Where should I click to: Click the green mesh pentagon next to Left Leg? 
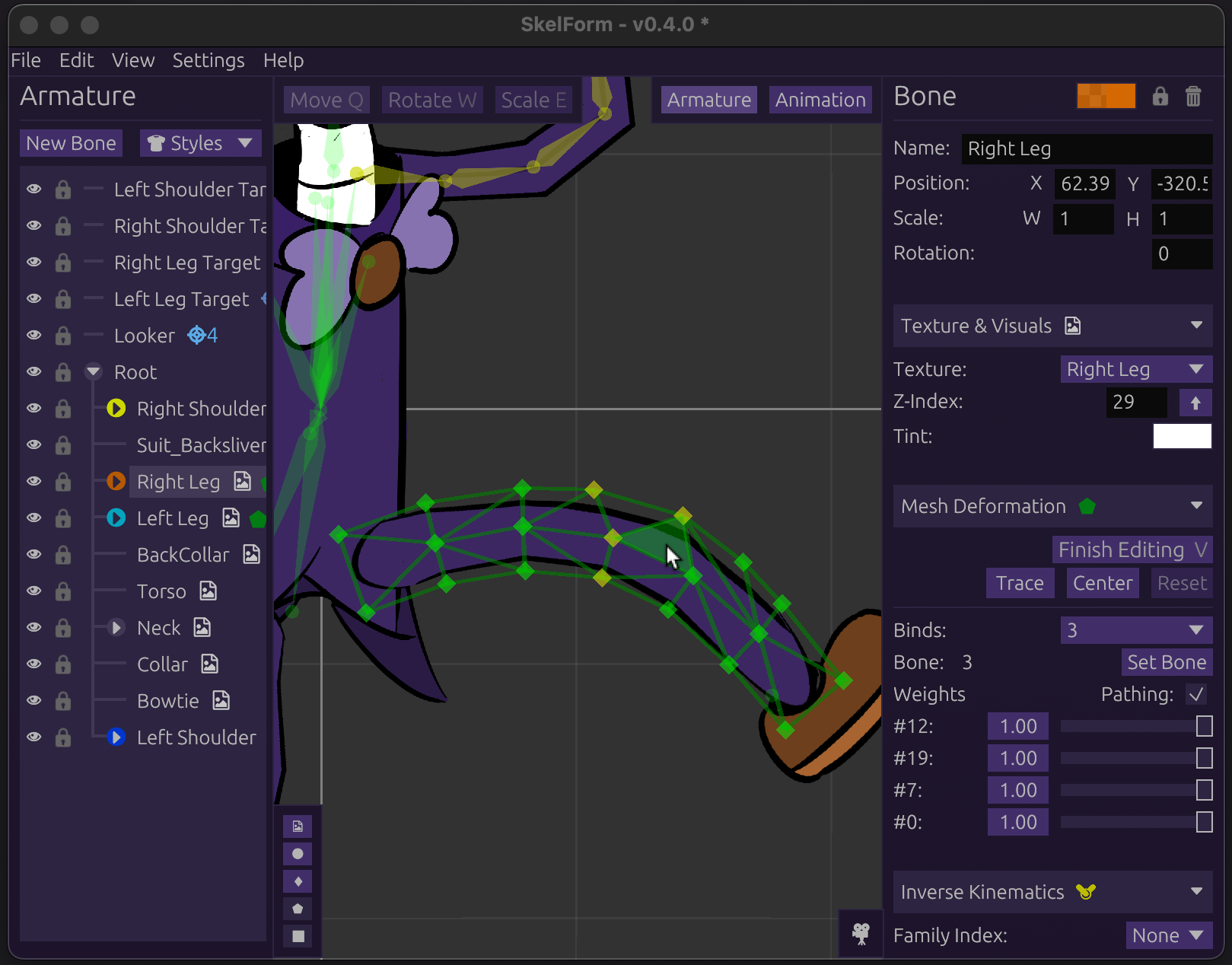click(258, 519)
